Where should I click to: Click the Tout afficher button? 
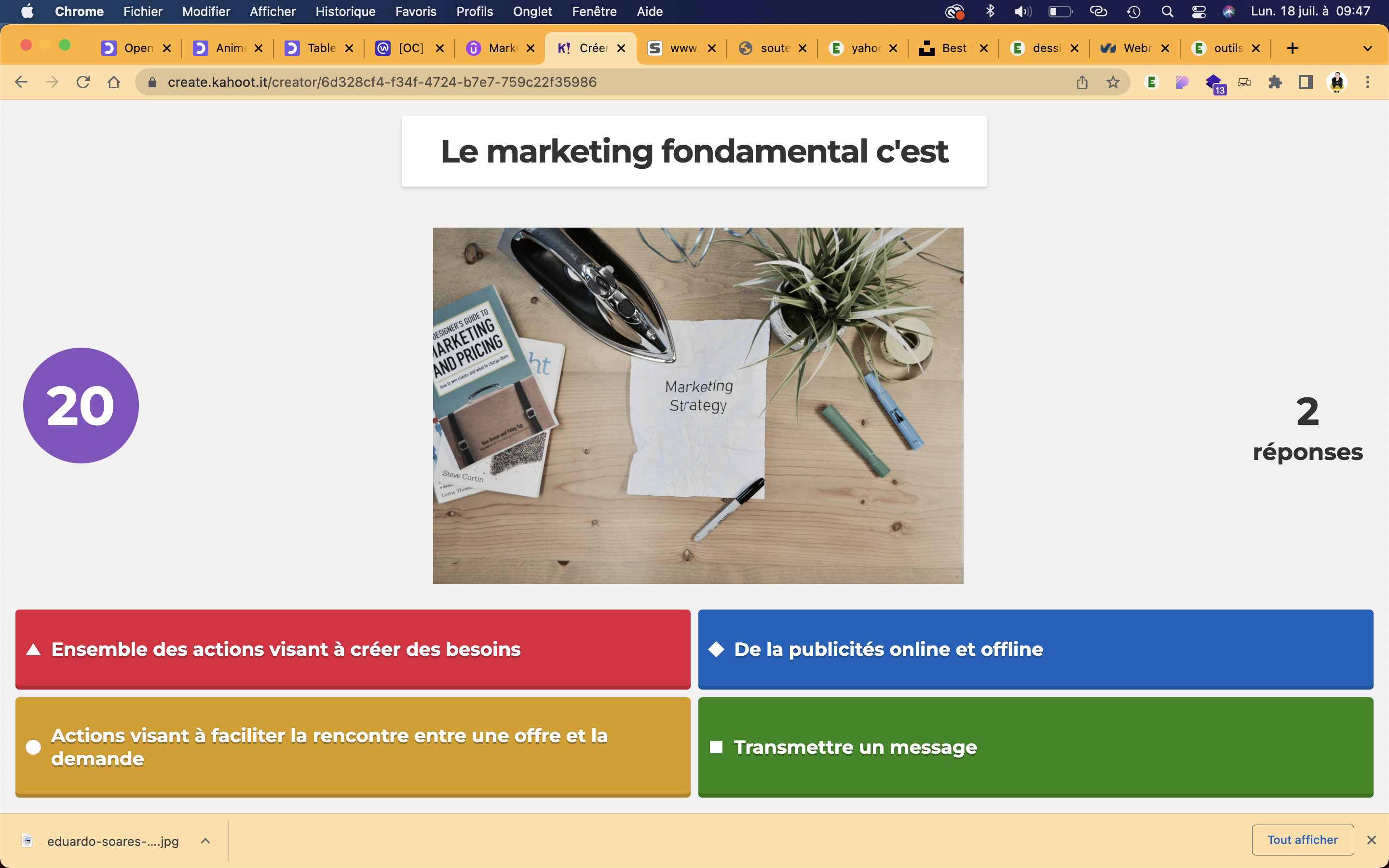(1302, 840)
